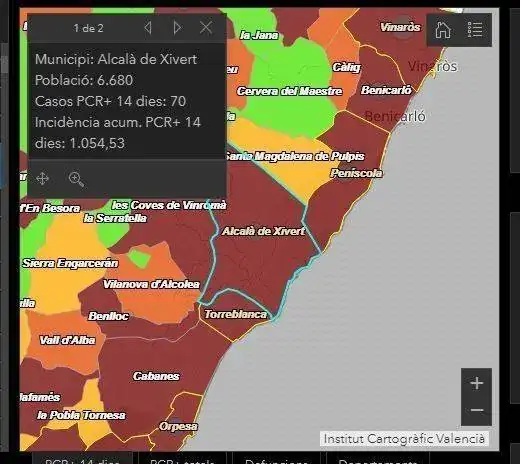Select Peníscola municipality label

click(356, 173)
